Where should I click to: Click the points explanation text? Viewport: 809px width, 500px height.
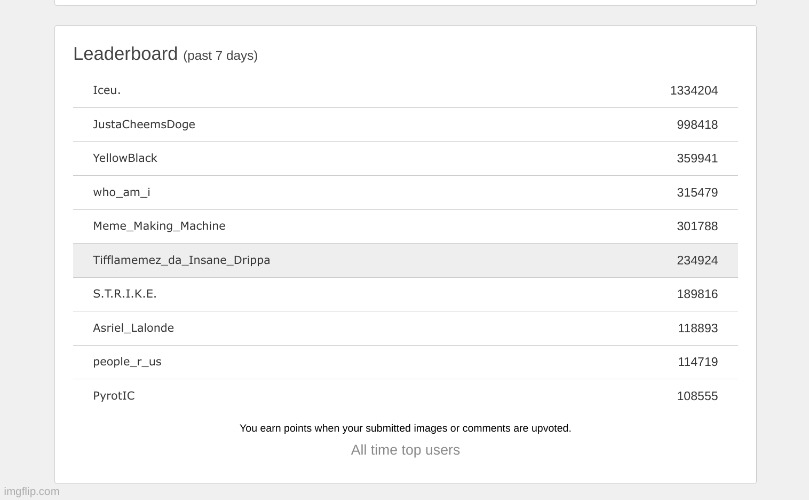pyautogui.click(x=405, y=429)
